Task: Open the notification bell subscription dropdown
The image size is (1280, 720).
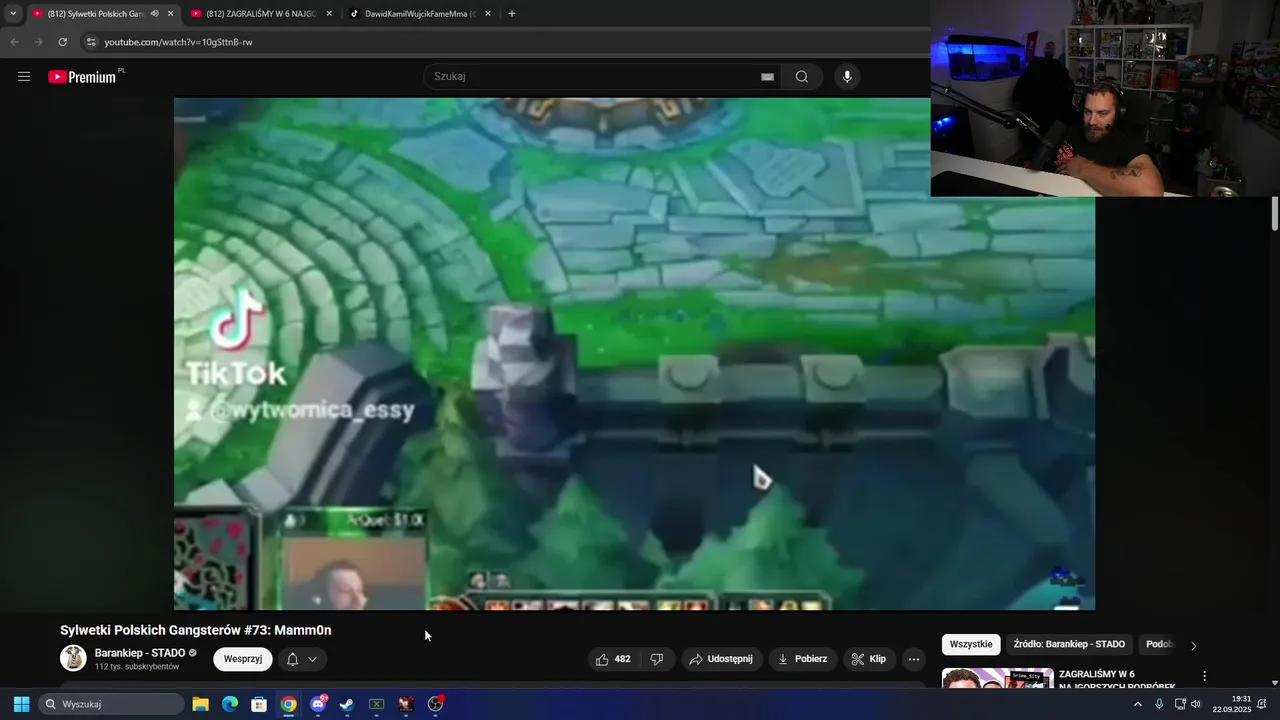Action: coord(302,659)
